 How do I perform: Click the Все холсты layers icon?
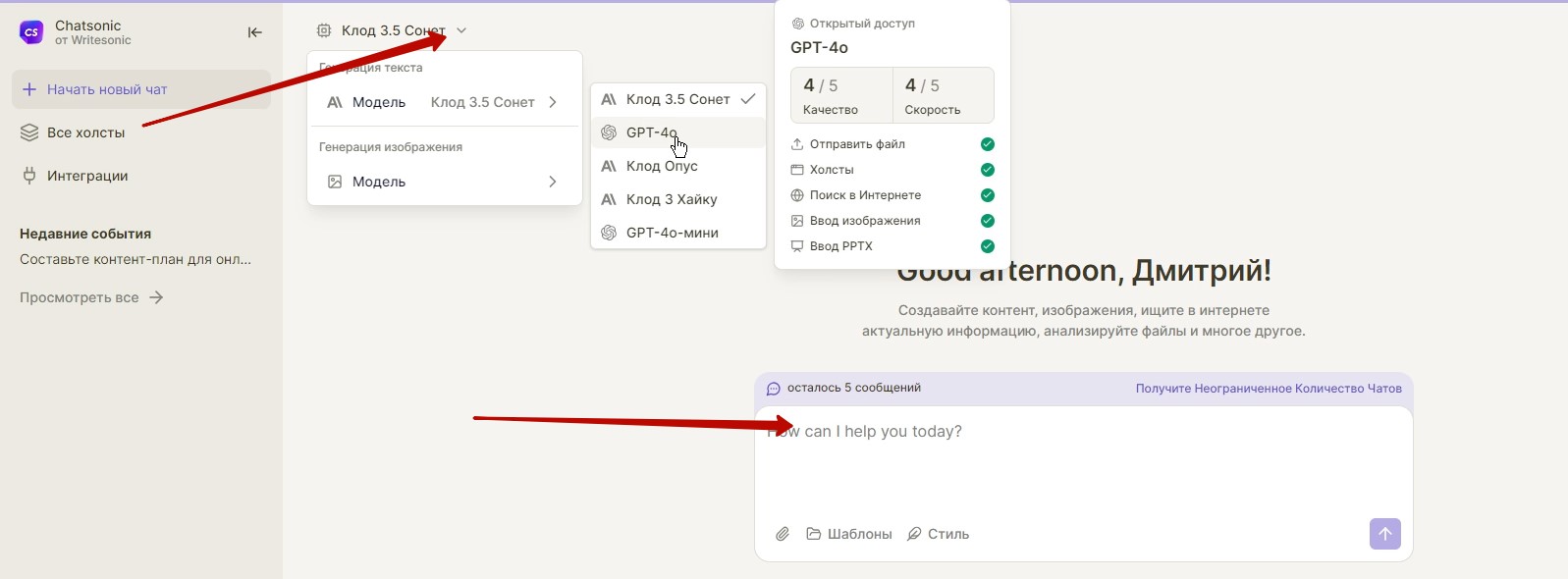[x=29, y=132]
